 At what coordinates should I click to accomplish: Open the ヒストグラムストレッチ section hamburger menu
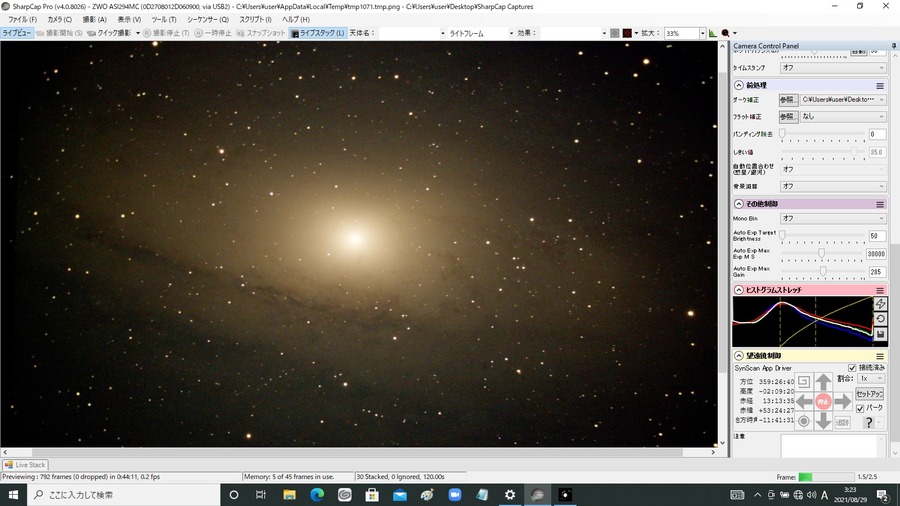(879, 290)
